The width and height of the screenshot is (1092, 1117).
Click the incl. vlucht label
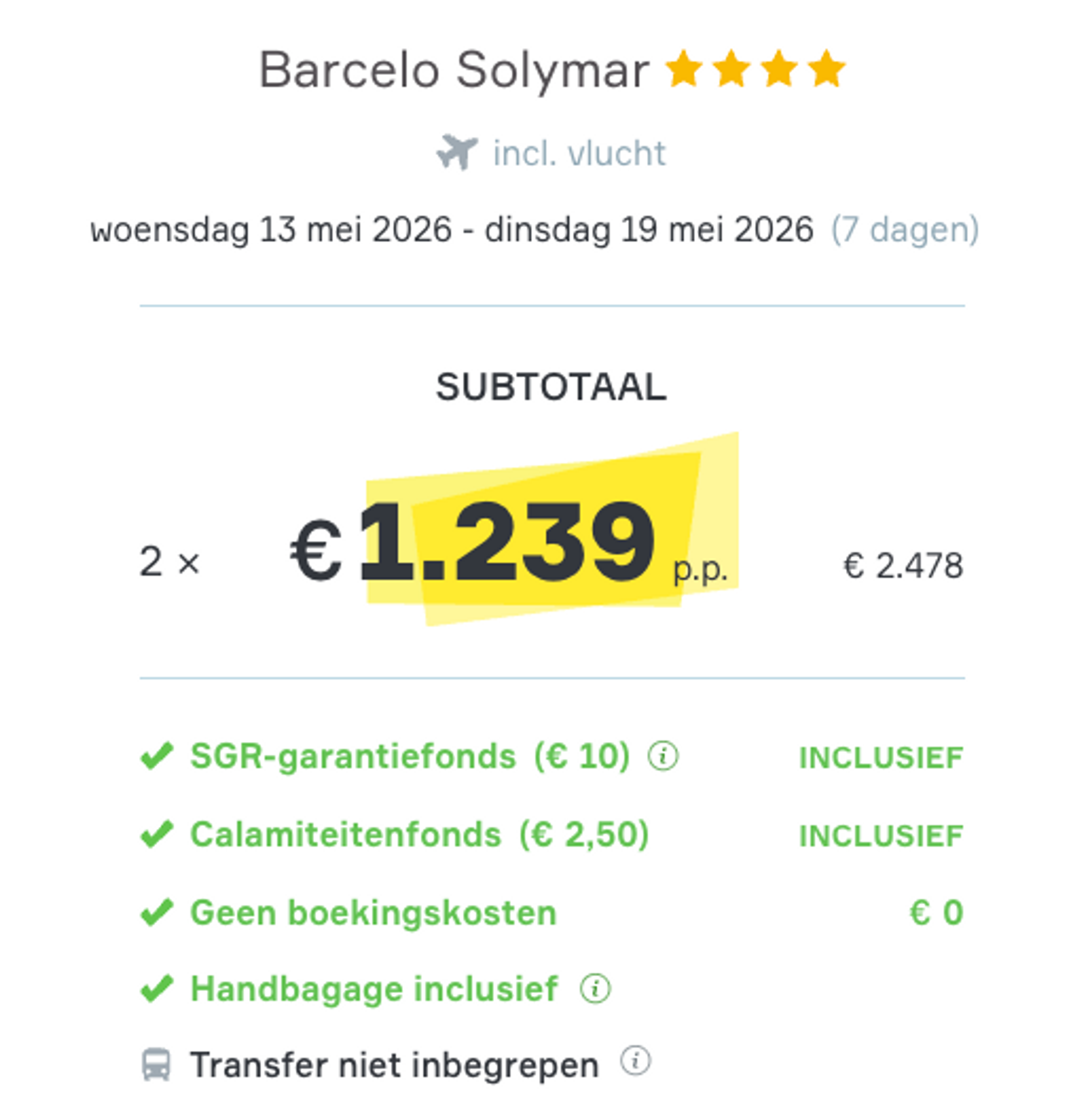coord(579,153)
